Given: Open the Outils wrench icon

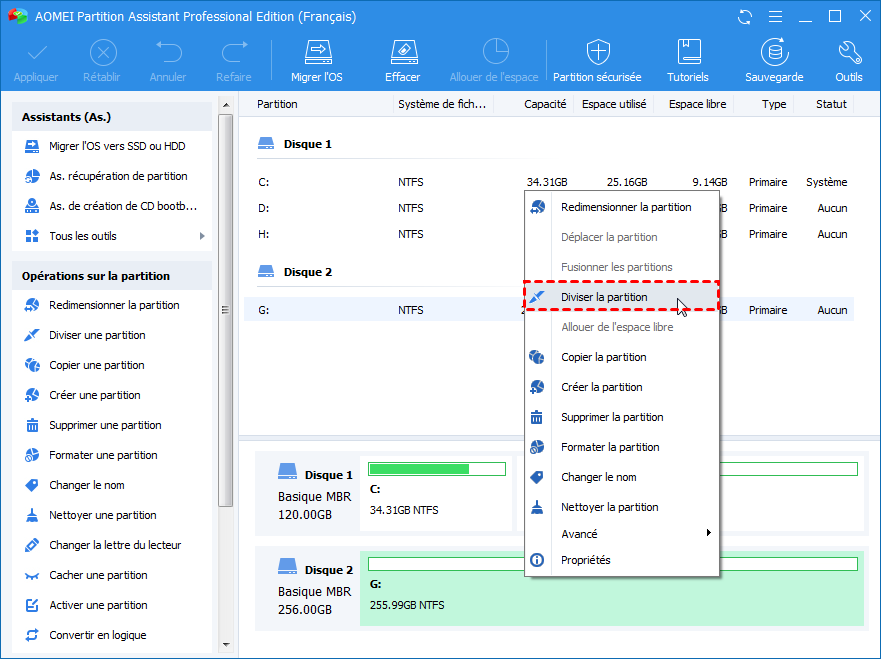Looking at the screenshot, I should [x=849, y=53].
